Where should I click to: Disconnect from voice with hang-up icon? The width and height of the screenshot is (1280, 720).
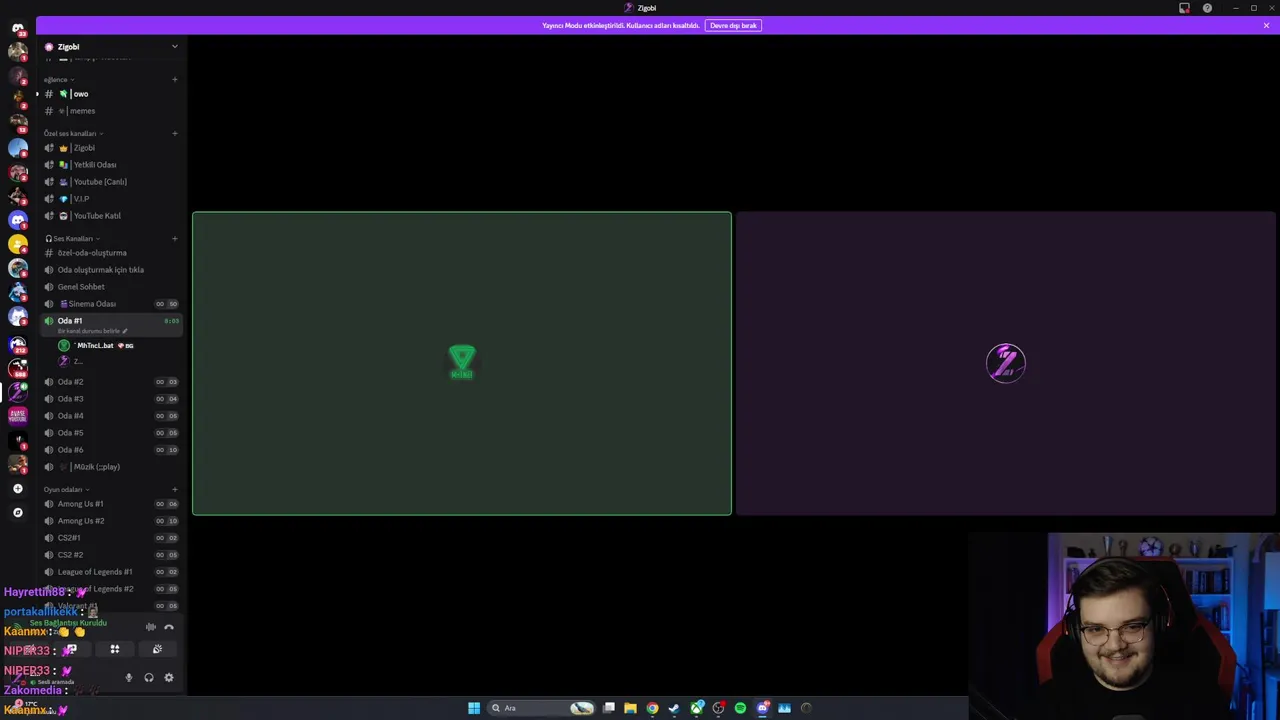click(169, 627)
